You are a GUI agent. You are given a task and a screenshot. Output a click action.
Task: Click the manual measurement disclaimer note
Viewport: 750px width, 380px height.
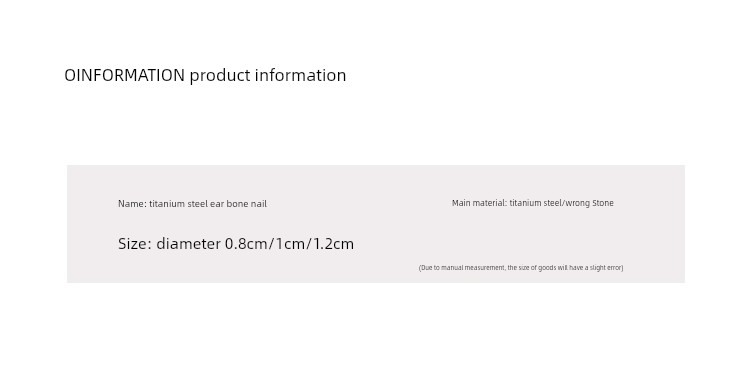521,268
